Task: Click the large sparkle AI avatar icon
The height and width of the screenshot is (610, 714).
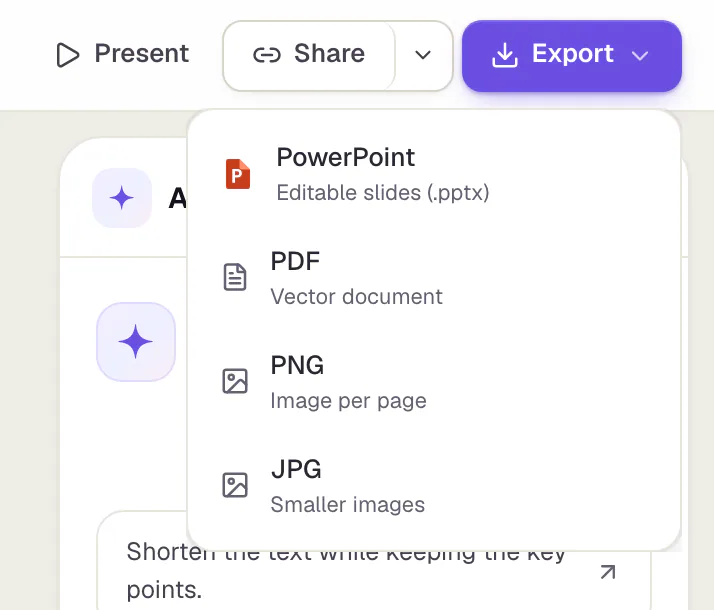Action: coord(136,341)
